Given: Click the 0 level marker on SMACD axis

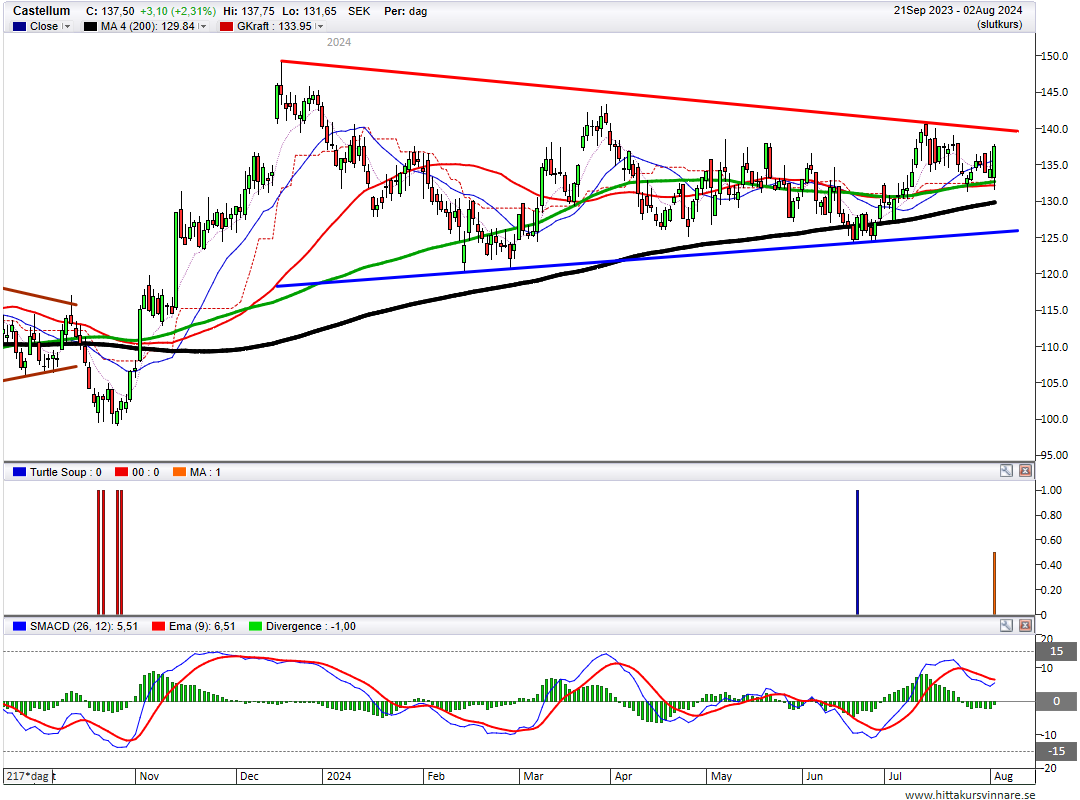Looking at the screenshot, I should (x=1057, y=701).
